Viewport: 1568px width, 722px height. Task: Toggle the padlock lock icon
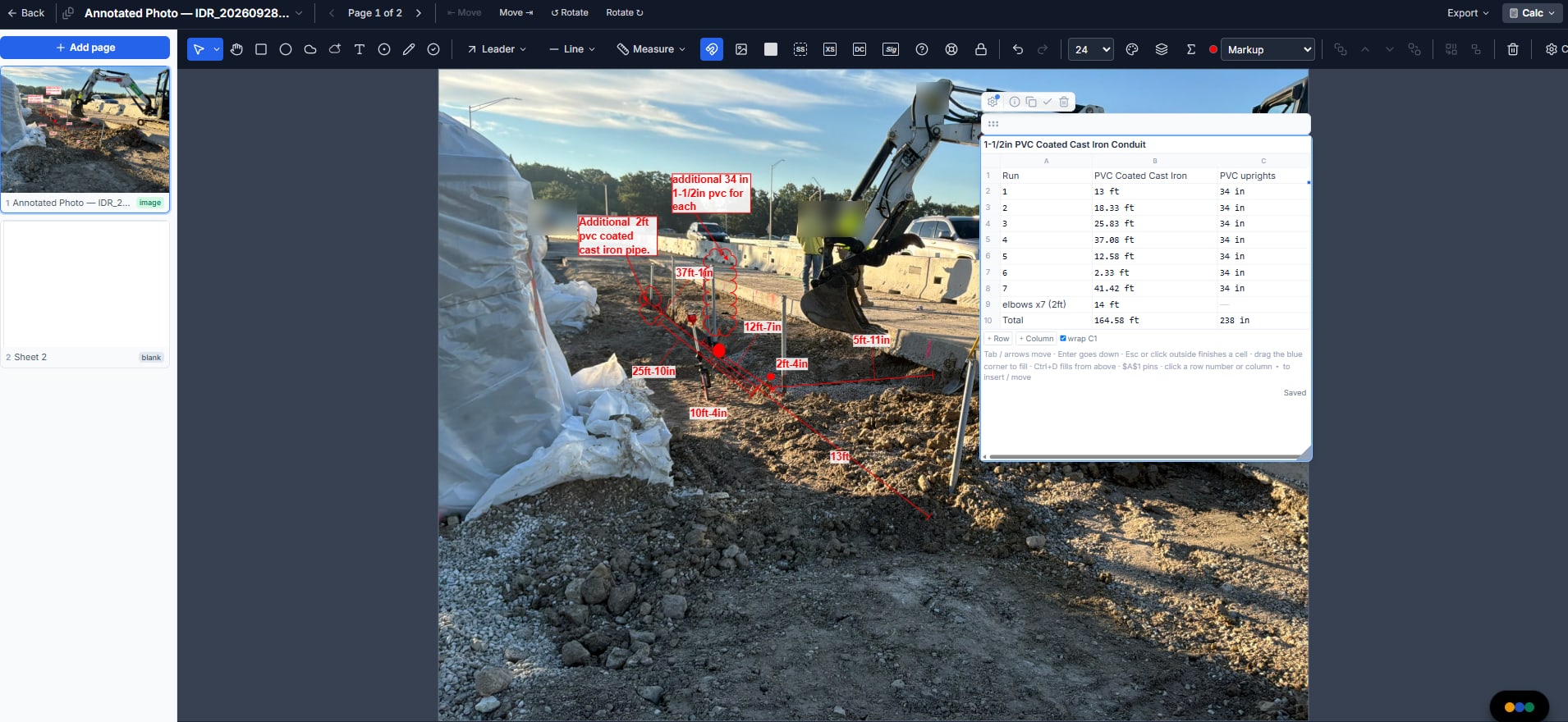click(981, 49)
